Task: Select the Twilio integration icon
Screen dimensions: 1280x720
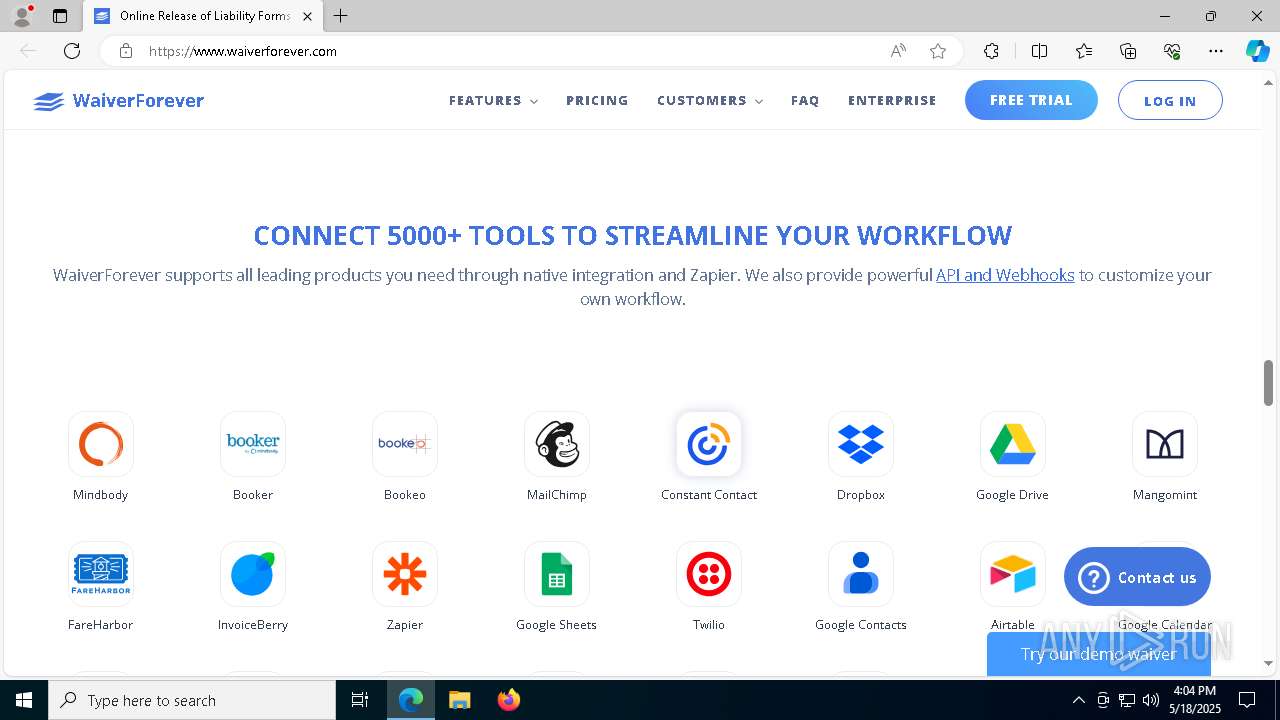Action: click(x=709, y=574)
